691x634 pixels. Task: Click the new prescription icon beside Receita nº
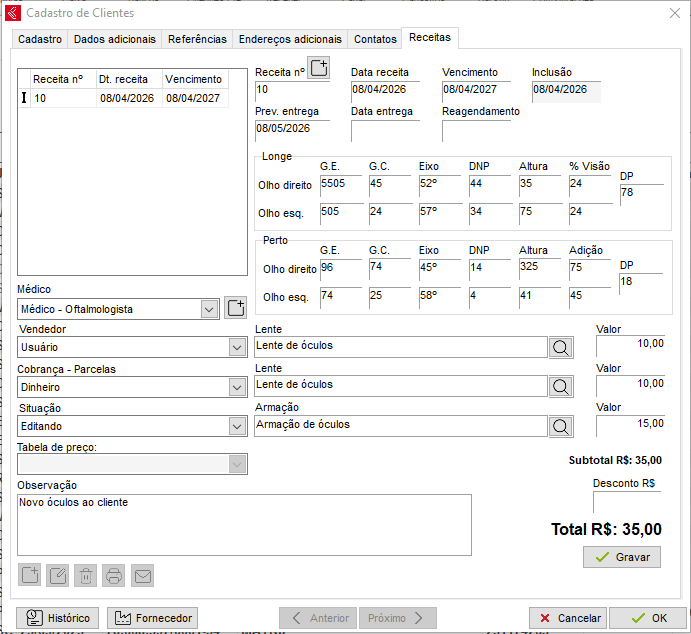318,68
